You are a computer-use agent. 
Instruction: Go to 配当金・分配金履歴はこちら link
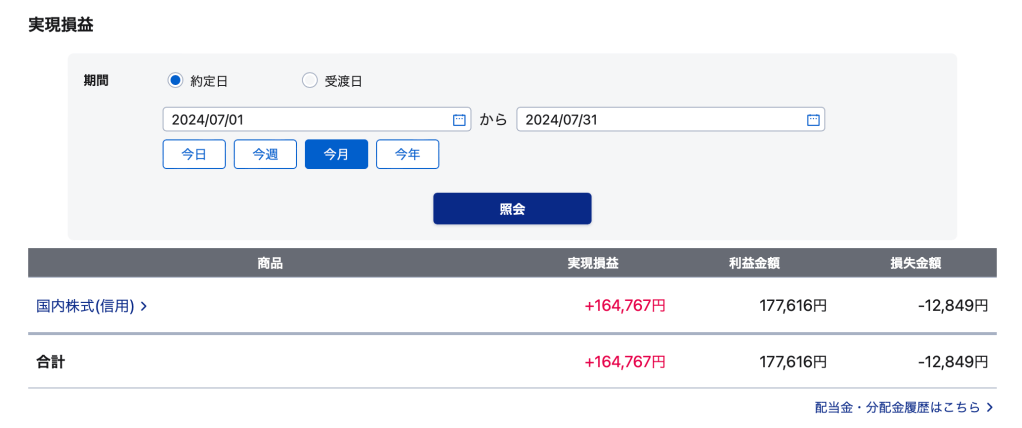tap(897, 408)
